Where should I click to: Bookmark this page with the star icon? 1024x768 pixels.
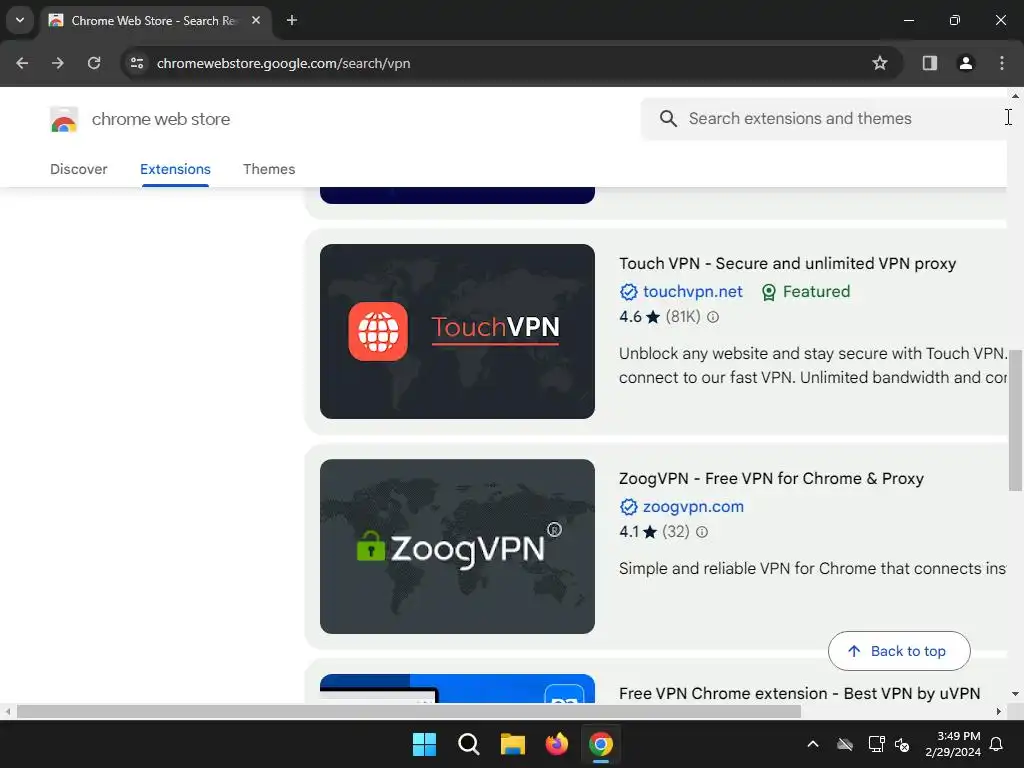[x=880, y=63]
